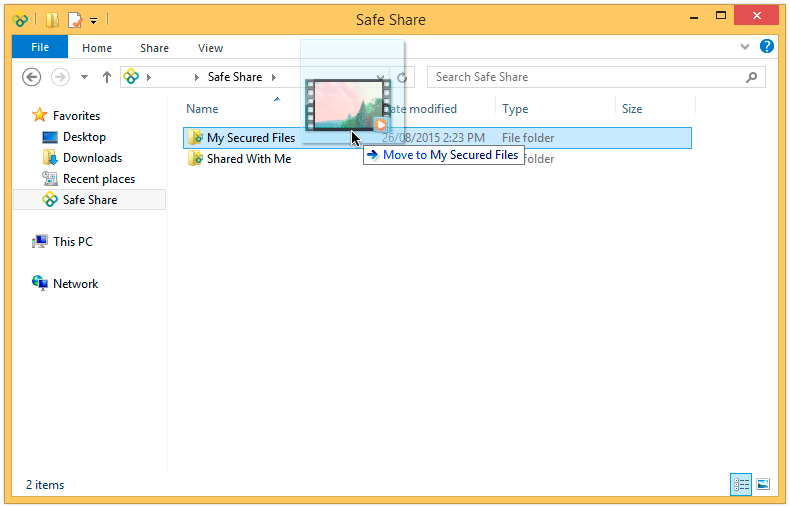Open the File menu

(x=40, y=47)
